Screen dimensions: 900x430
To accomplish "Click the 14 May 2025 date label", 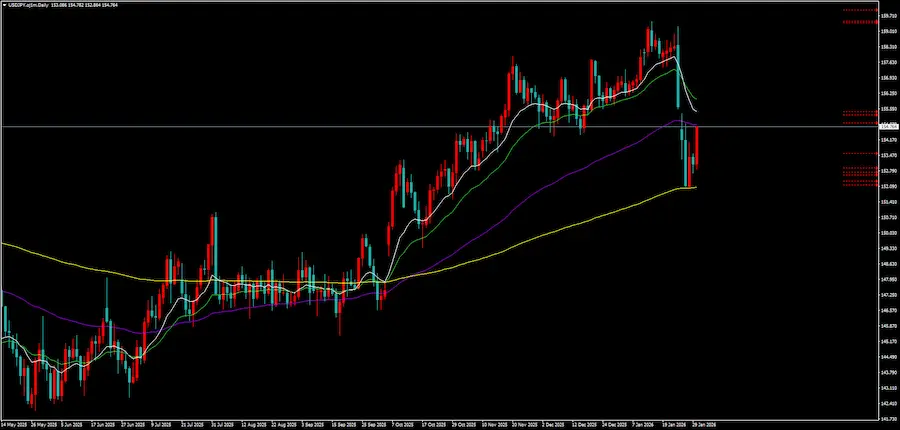I will click(x=14, y=423).
